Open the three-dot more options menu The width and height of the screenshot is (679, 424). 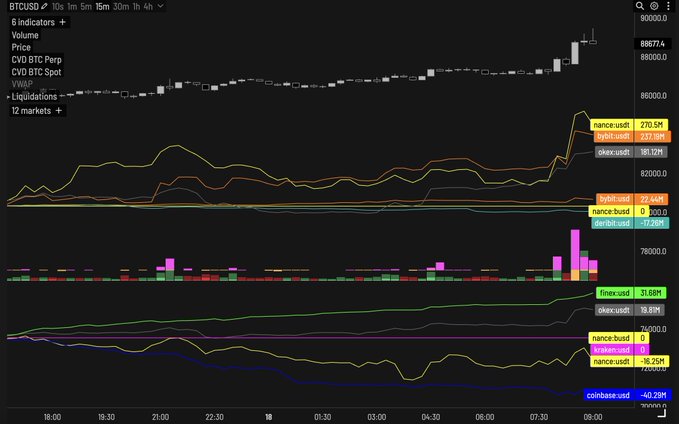click(668, 6)
